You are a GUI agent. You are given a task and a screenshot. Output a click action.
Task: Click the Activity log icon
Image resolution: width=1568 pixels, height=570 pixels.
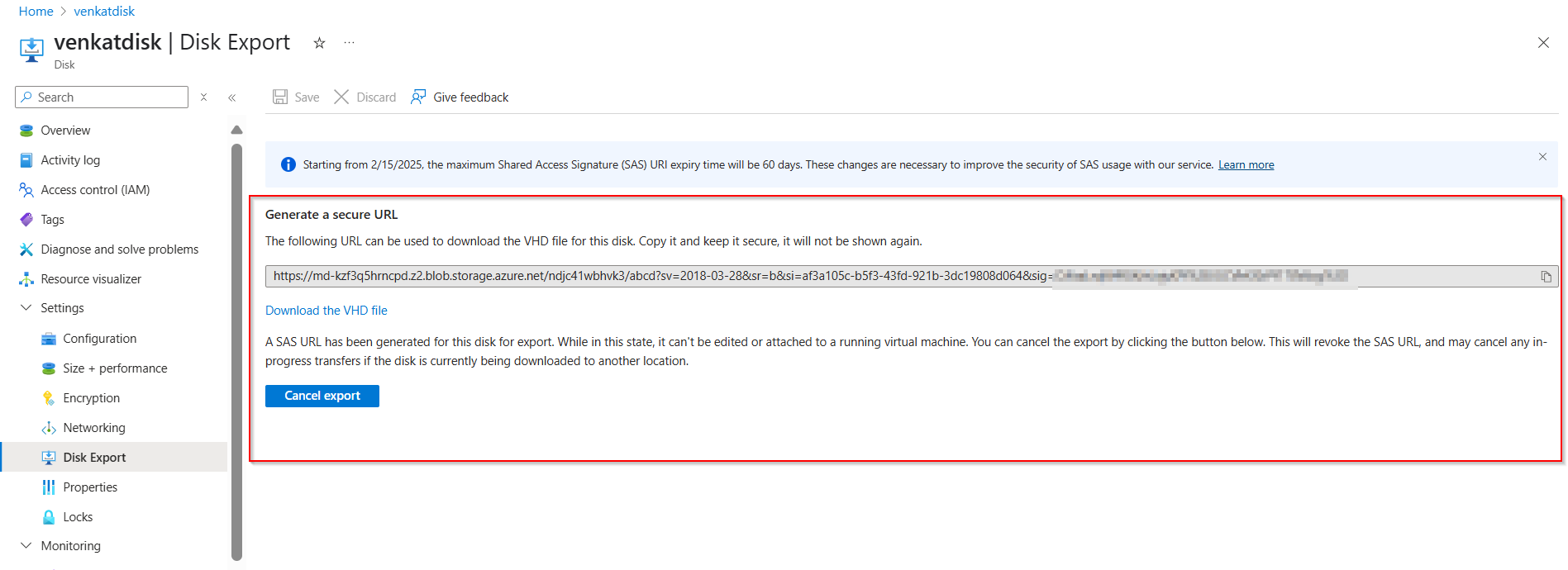[26, 160]
